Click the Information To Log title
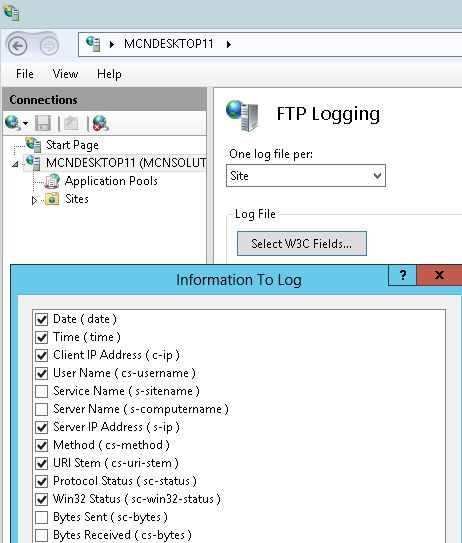 [239, 280]
